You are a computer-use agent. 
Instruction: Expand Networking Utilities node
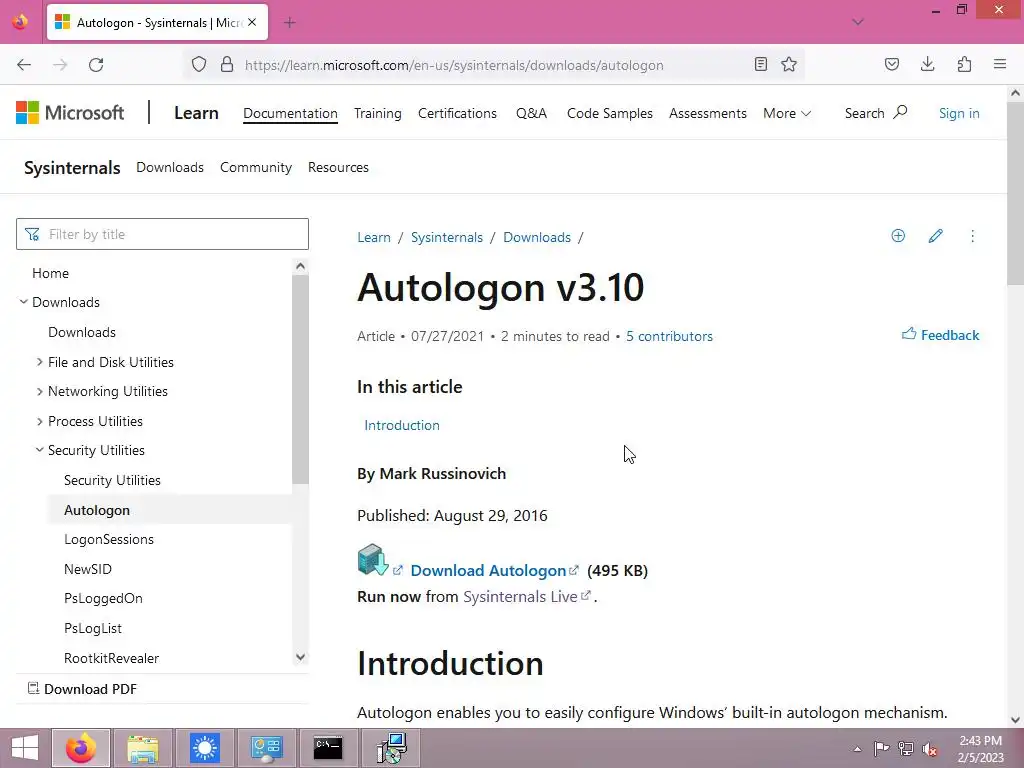(x=40, y=391)
